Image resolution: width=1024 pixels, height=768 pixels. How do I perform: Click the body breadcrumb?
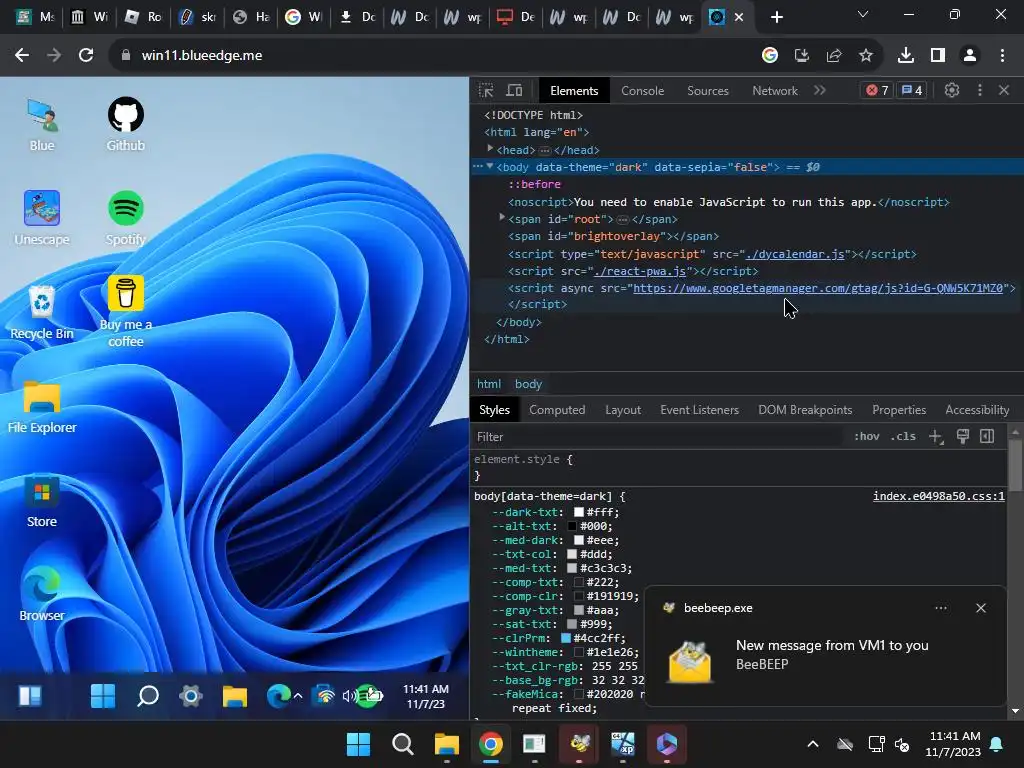pyautogui.click(x=528, y=384)
